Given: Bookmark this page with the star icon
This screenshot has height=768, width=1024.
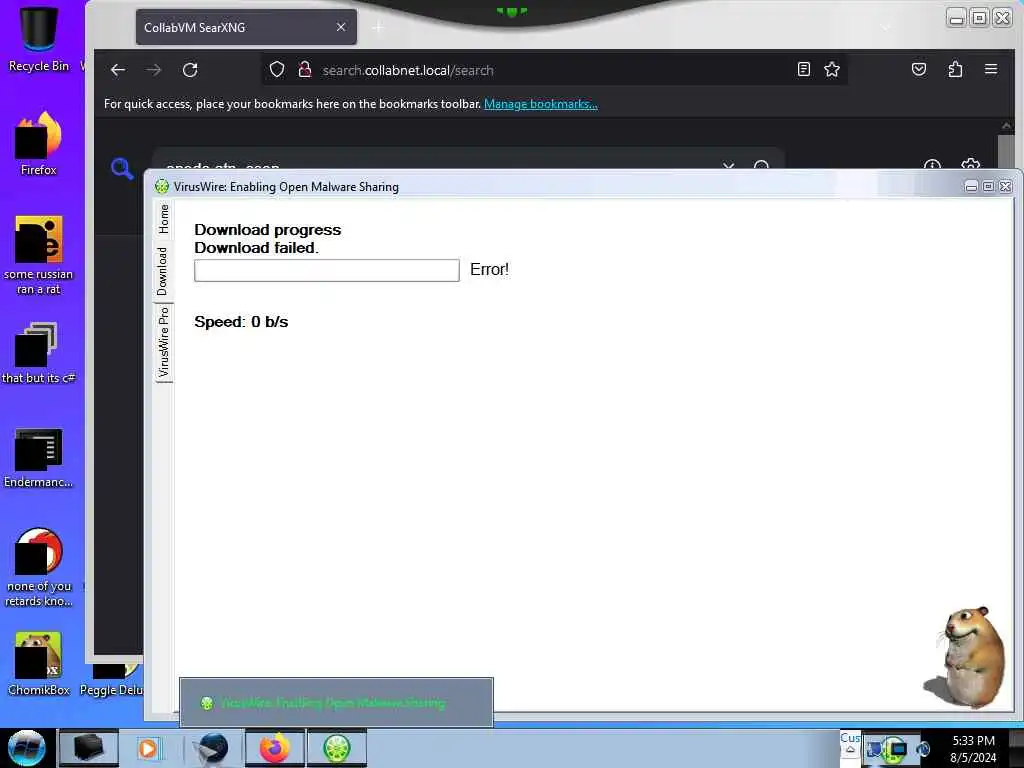Looking at the screenshot, I should pos(832,69).
